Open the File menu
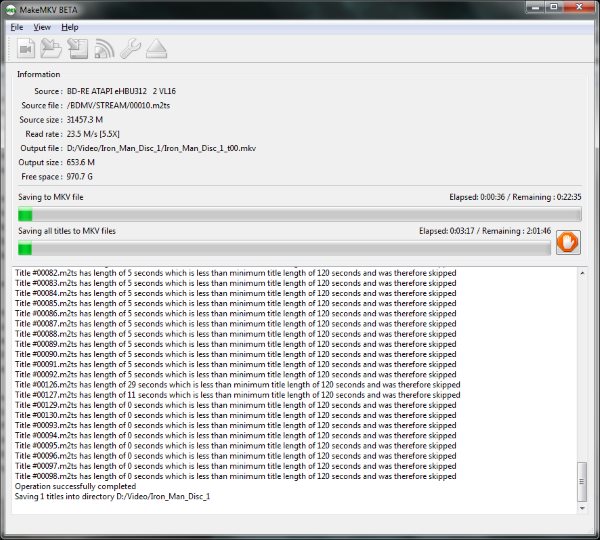The height and width of the screenshot is (540, 600). 17,27
